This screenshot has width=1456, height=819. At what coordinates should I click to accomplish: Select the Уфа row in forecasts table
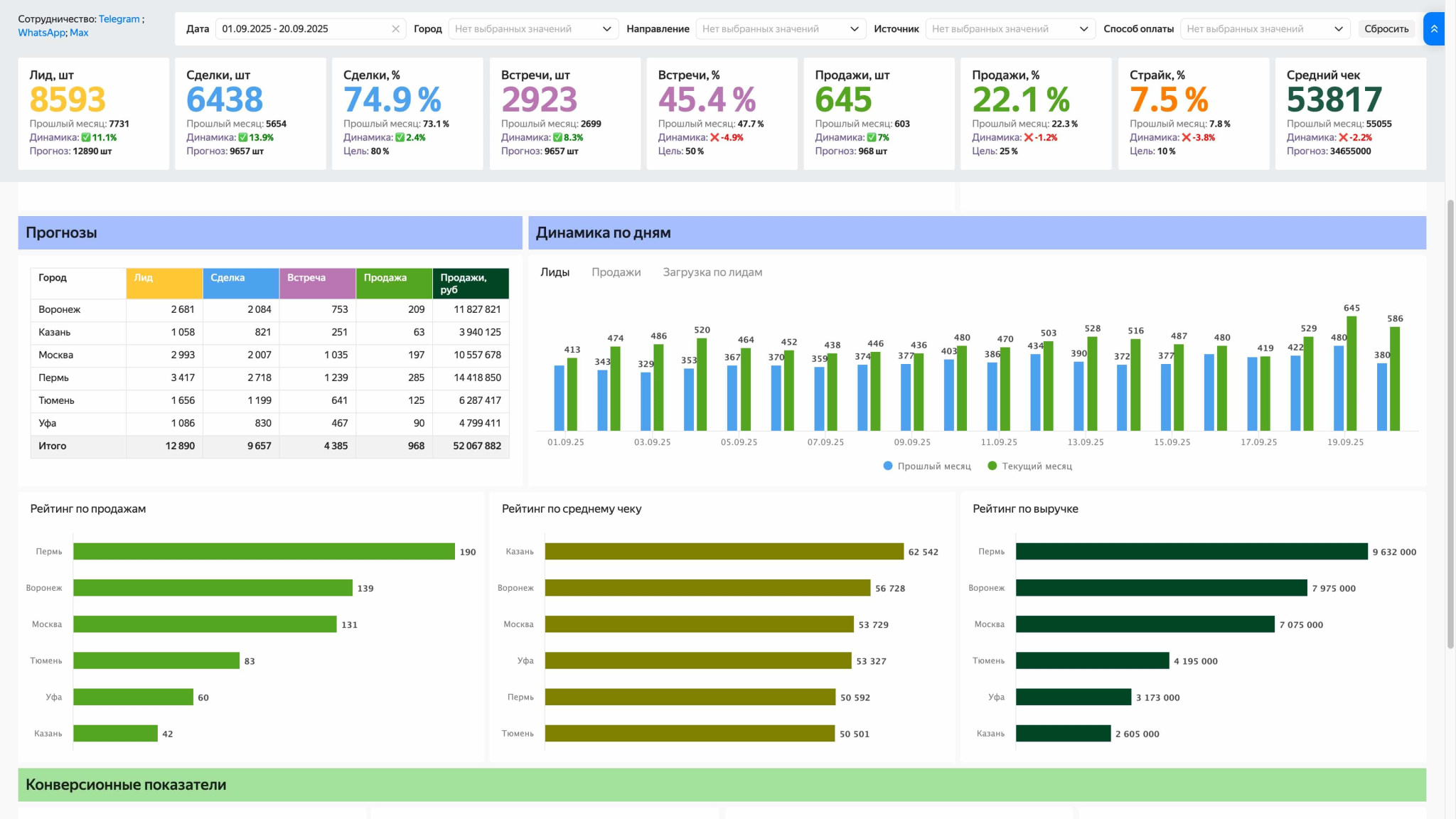pyautogui.click(x=270, y=424)
